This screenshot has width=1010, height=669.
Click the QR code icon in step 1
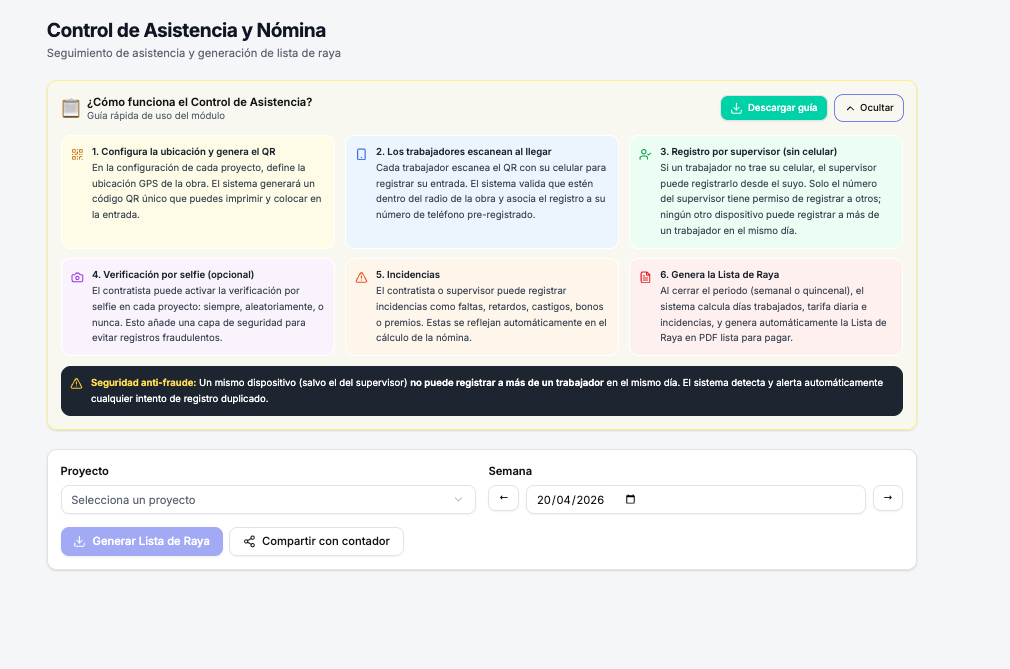(x=77, y=154)
